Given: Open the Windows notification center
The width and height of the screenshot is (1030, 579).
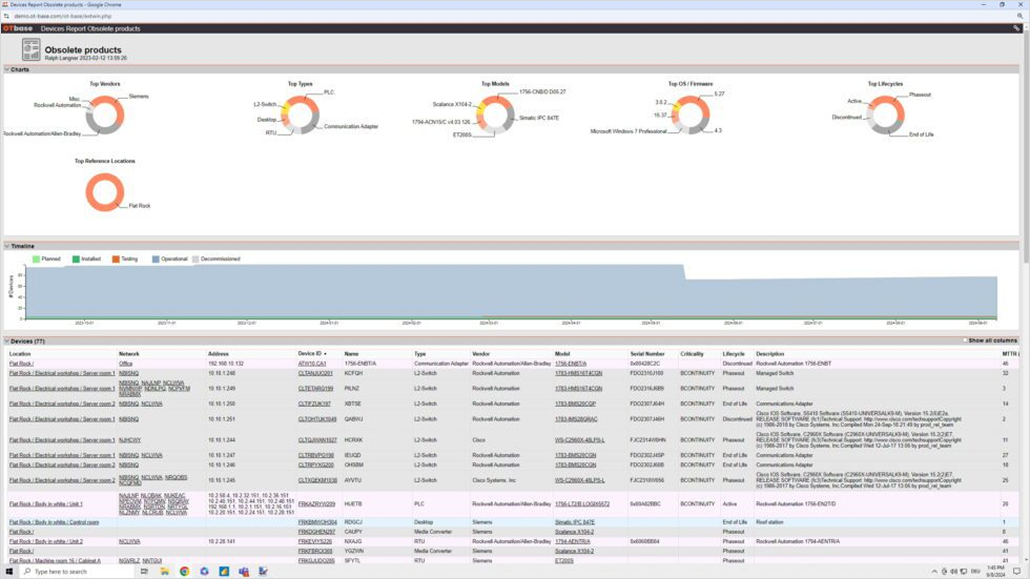Looking at the screenshot, I should (x=1017, y=571).
